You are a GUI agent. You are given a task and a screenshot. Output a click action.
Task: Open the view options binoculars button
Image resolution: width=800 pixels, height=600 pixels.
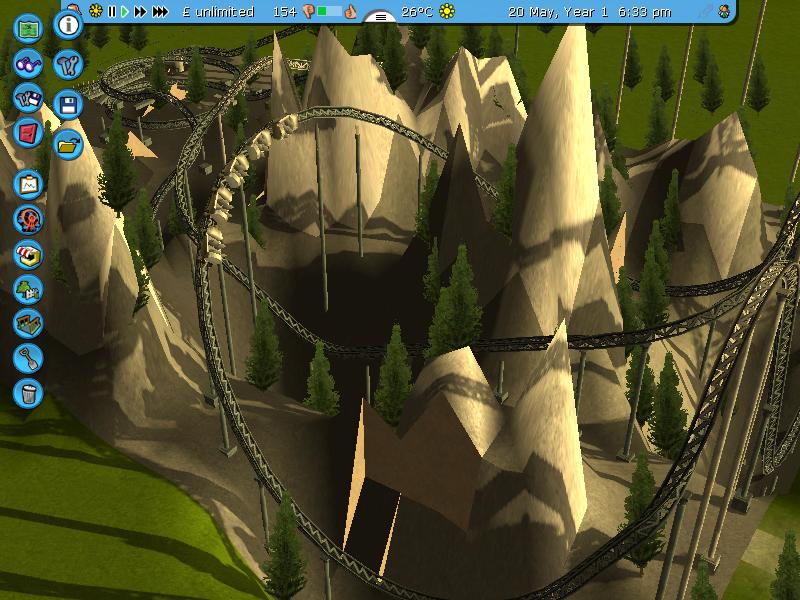(x=28, y=63)
